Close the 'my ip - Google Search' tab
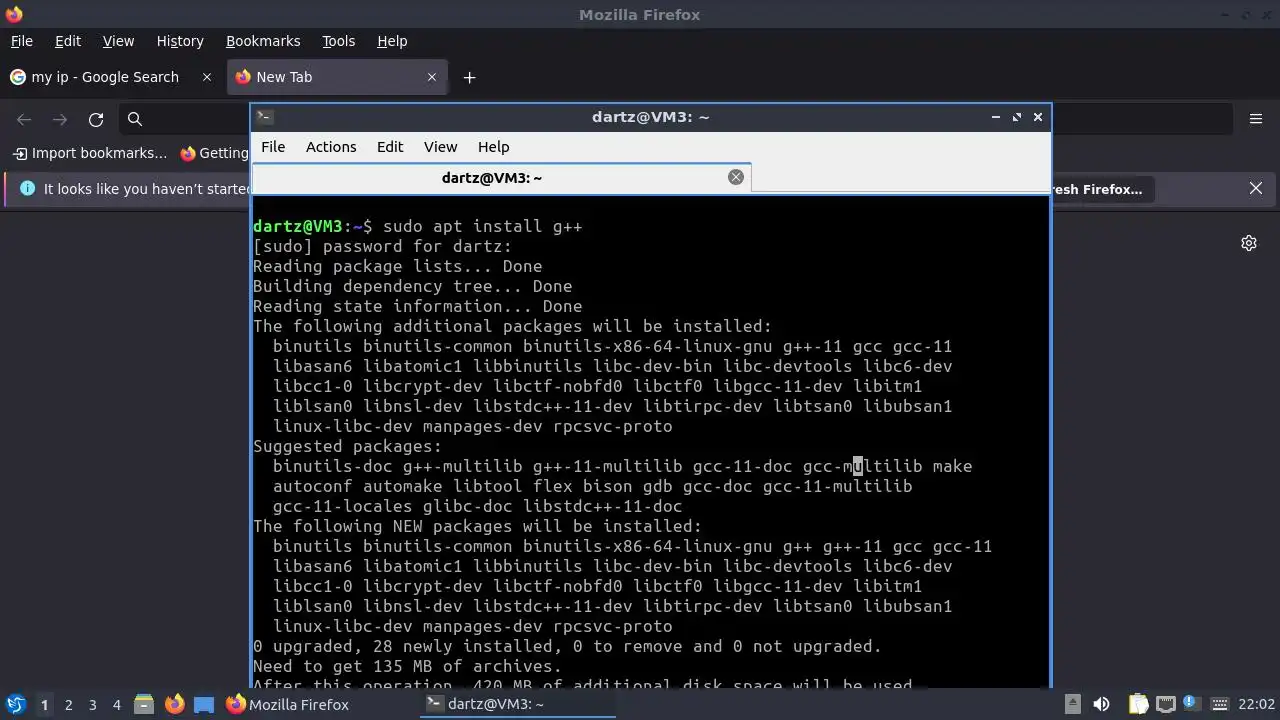The width and height of the screenshot is (1280, 720). [207, 77]
